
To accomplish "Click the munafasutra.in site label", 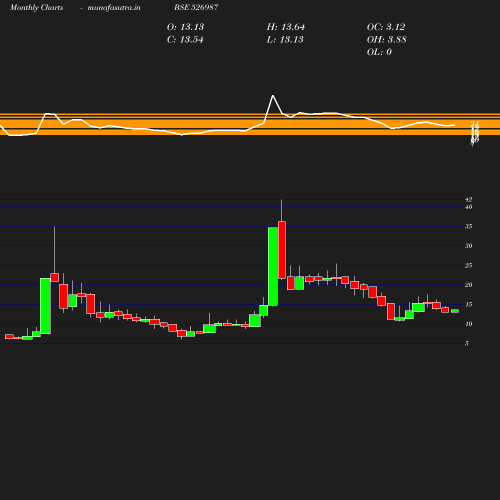I will [x=114, y=7].
